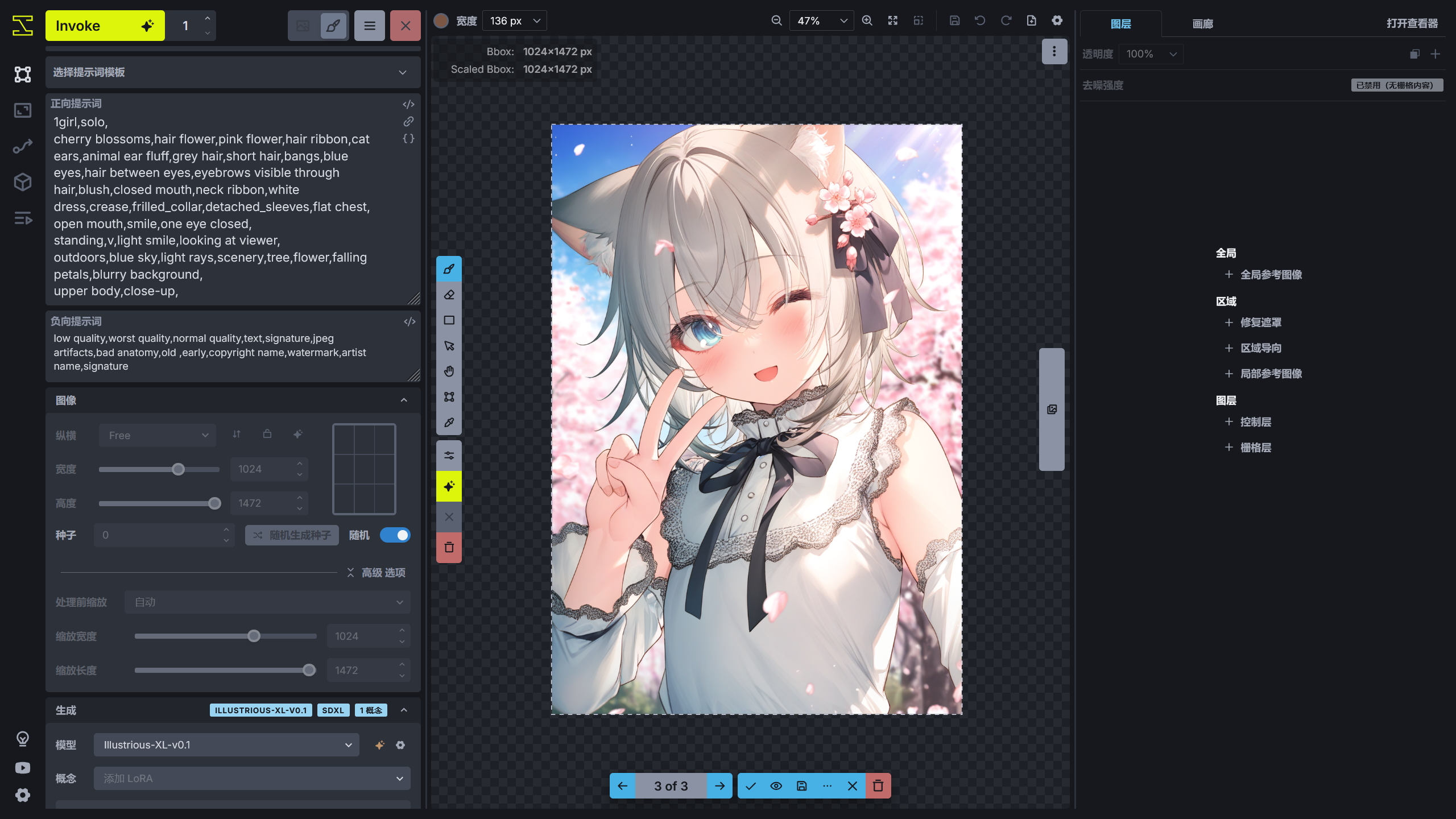The width and height of the screenshot is (1456, 819).
Task: Open the 纵横 Free aspect ratio dropdown
Action: click(158, 435)
